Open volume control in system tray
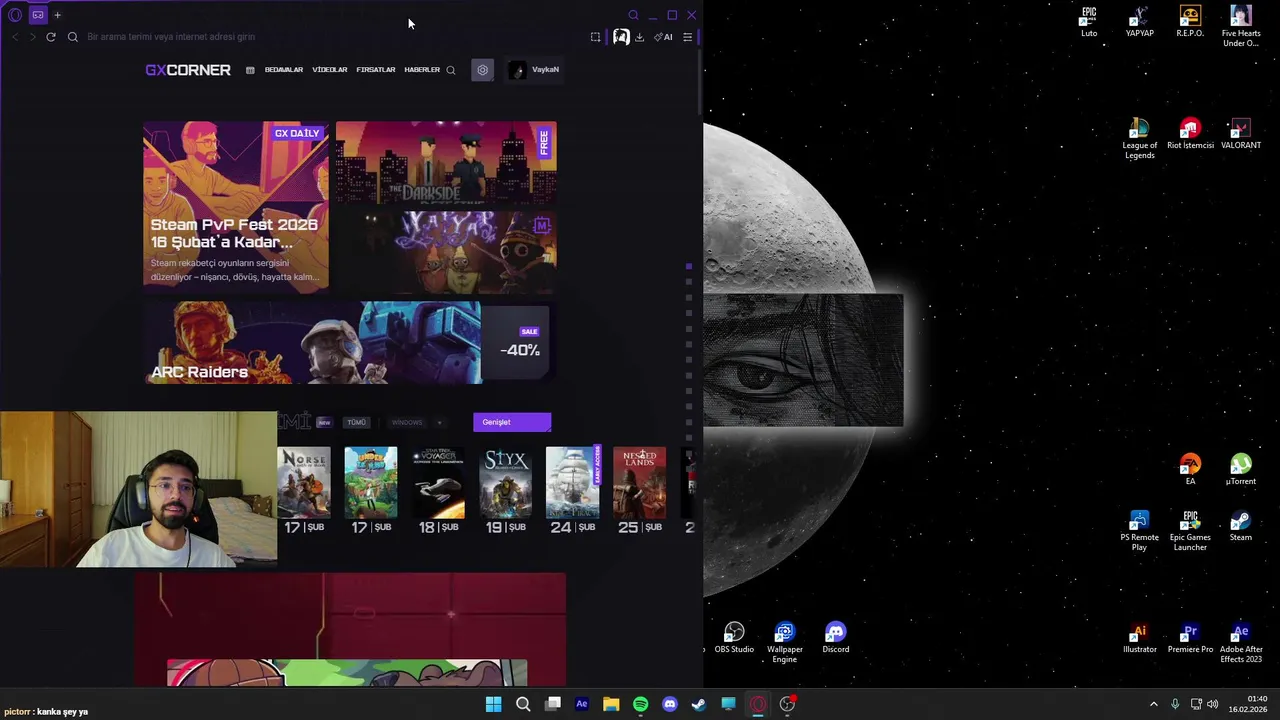1280x720 pixels. click(1212, 704)
